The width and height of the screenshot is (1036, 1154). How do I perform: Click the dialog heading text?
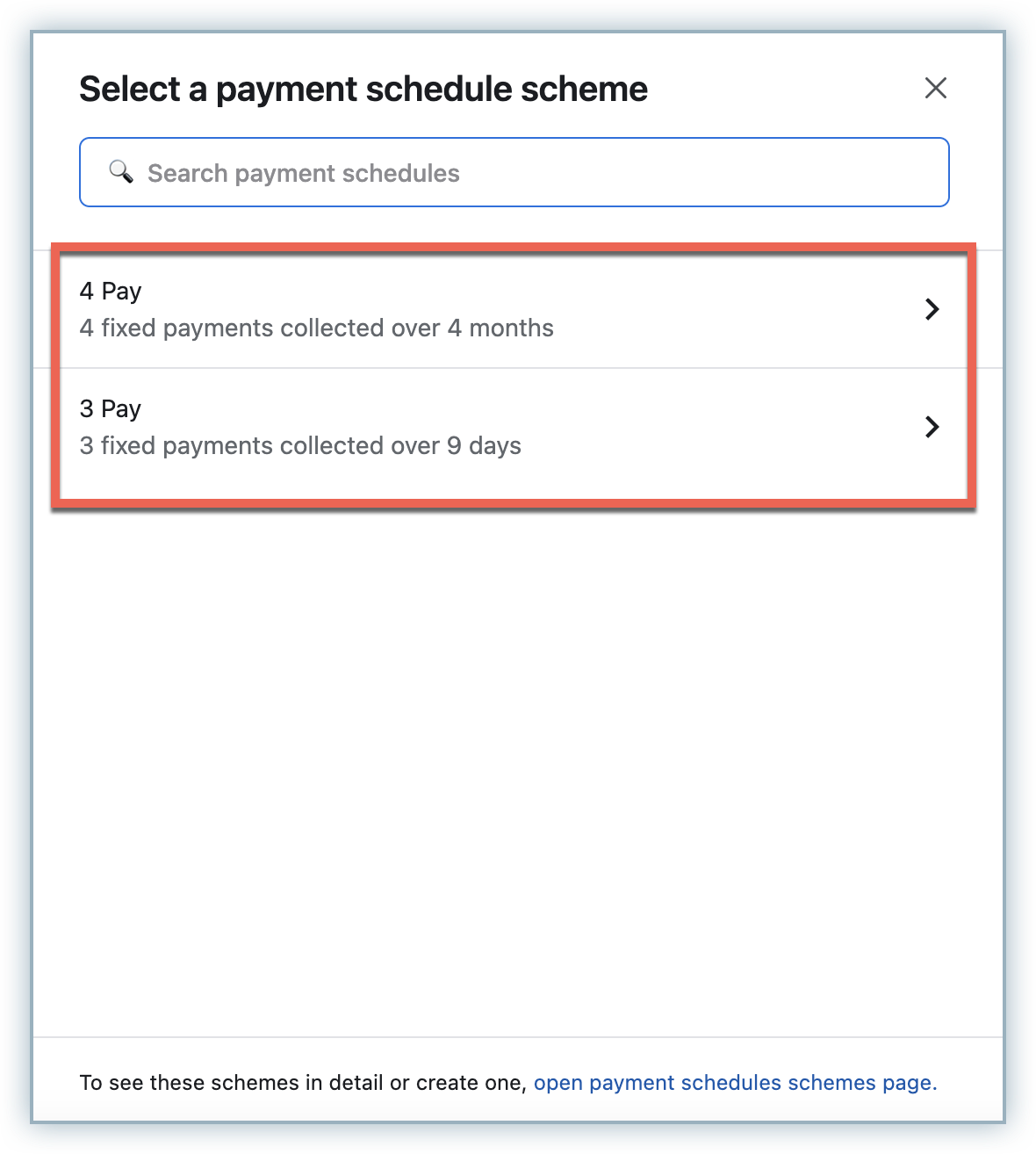click(x=363, y=90)
